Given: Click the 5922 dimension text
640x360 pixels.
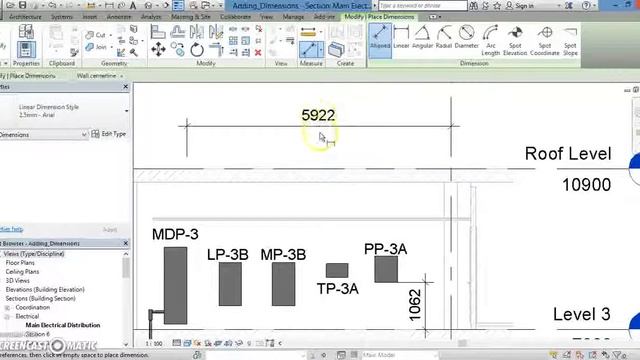Looking at the screenshot, I should [x=318, y=116].
